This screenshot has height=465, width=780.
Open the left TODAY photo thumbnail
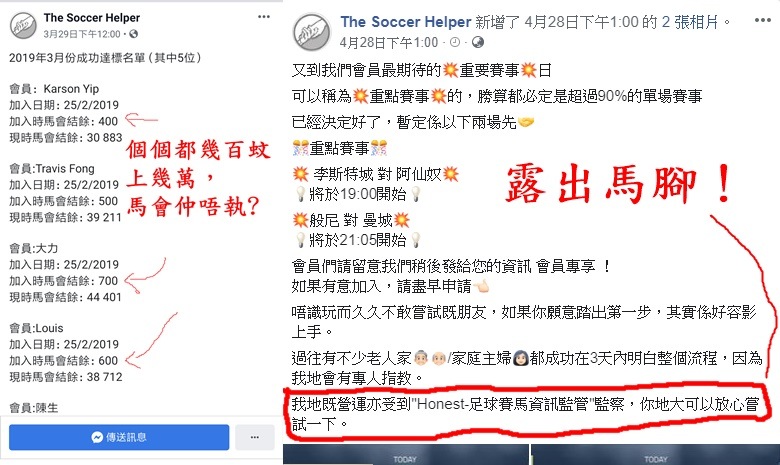[405, 455]
